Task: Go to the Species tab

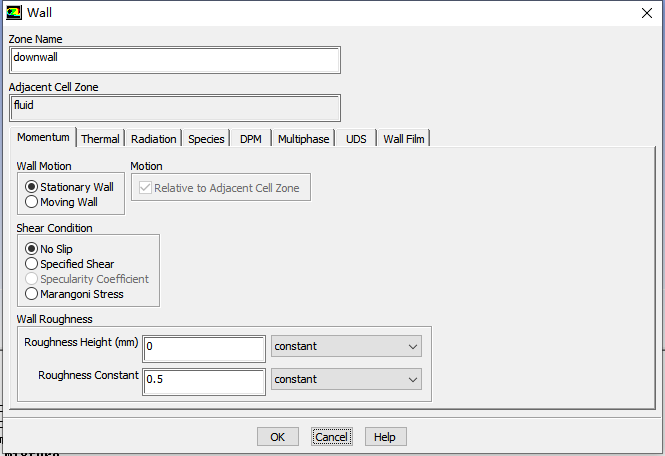Action: pos(206,139)
